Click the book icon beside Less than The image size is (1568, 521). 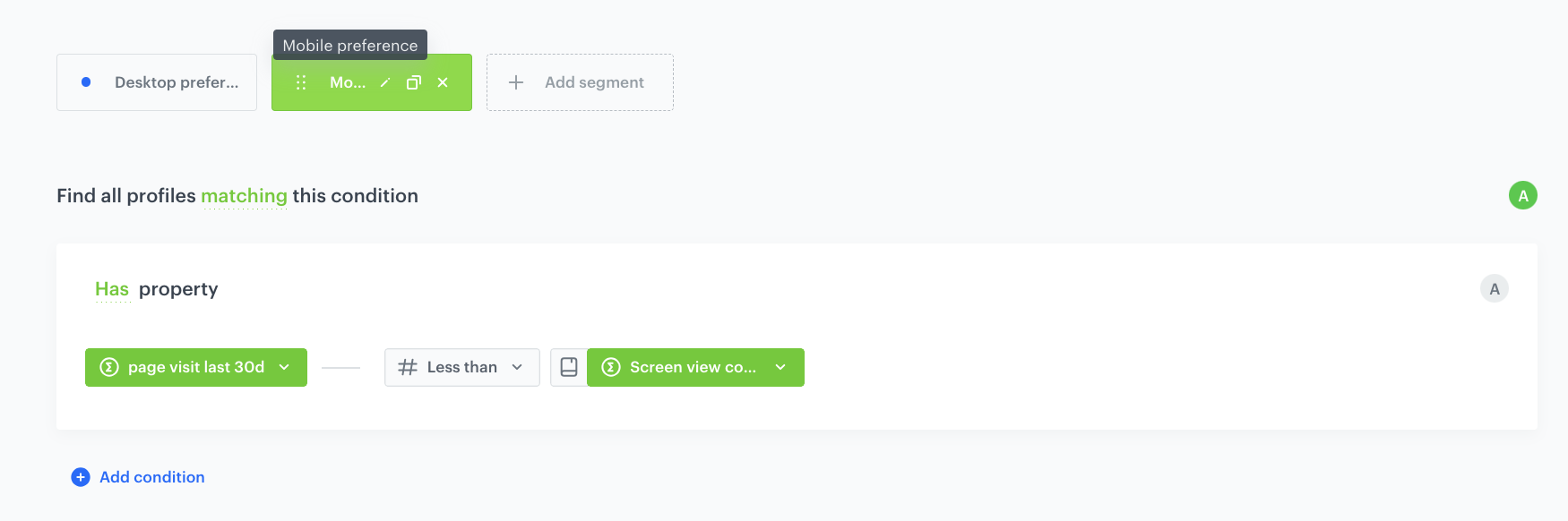pos(569,367)
